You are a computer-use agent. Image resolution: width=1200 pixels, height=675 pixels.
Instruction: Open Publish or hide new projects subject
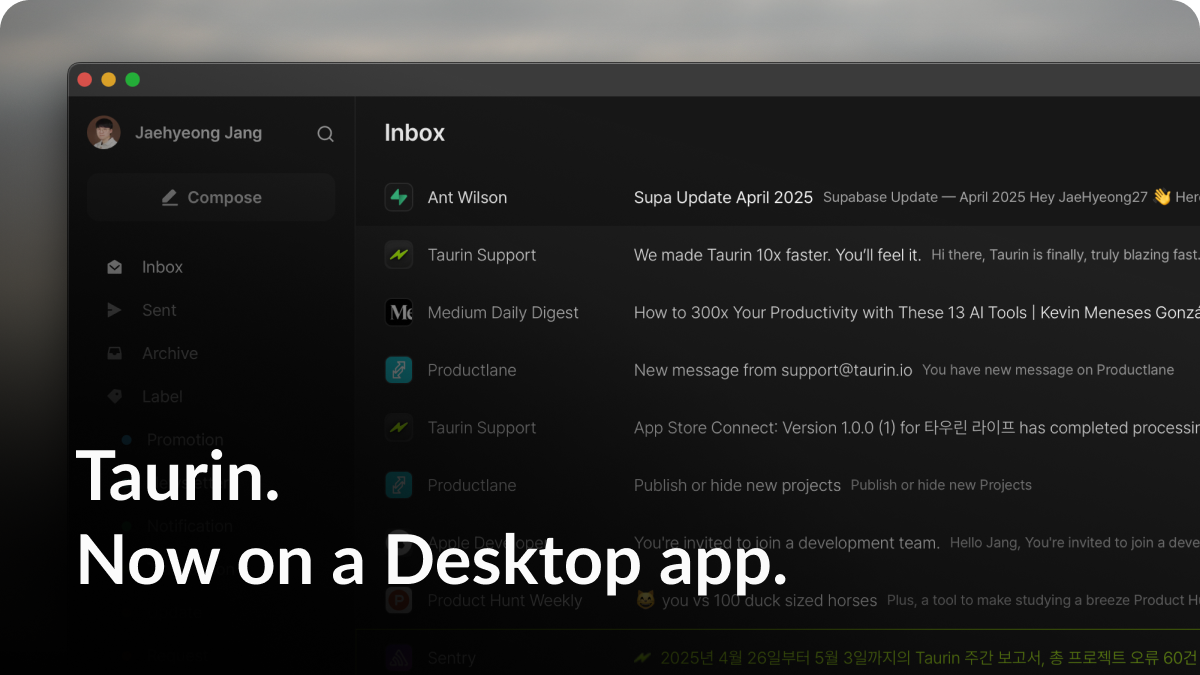pyautogui.click(x=737, y=485)
